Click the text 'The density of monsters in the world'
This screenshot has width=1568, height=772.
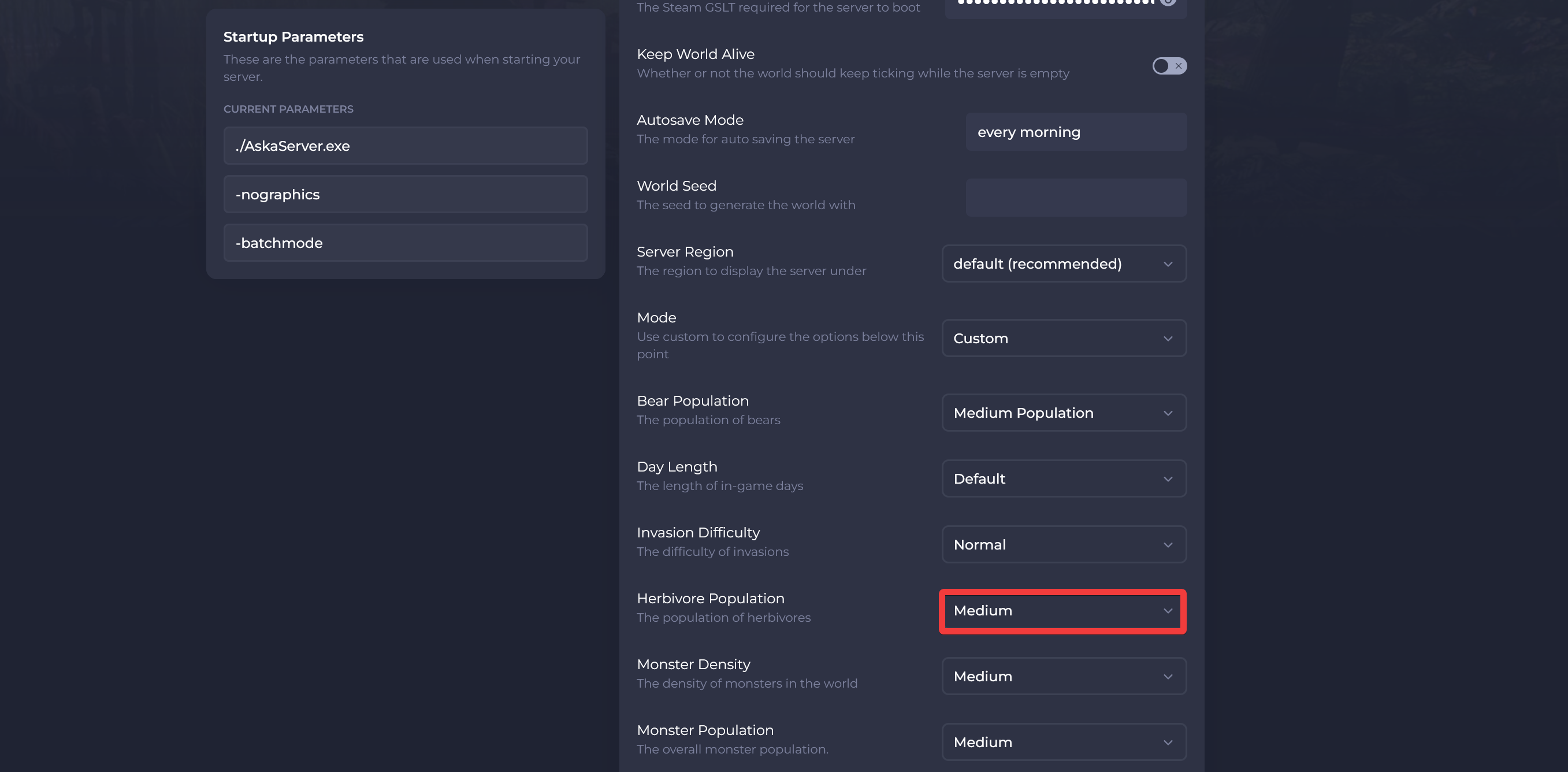point(747,684)
